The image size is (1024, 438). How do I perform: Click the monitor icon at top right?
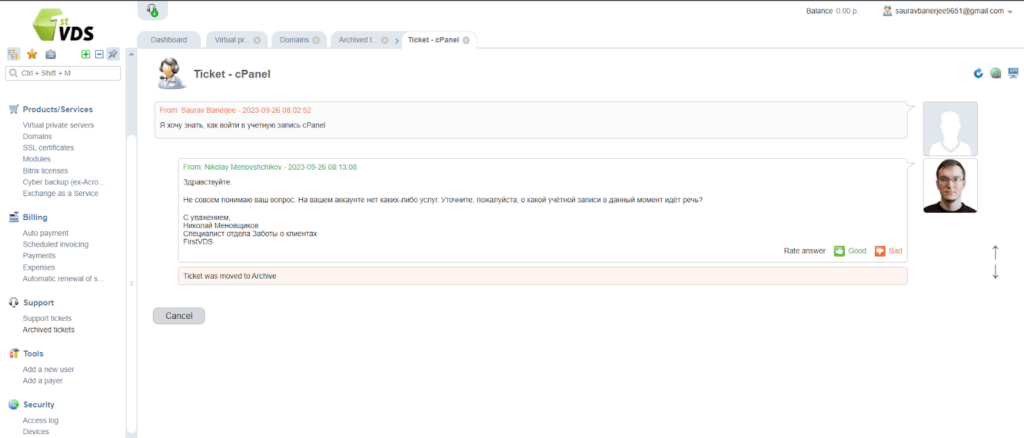1014,72
